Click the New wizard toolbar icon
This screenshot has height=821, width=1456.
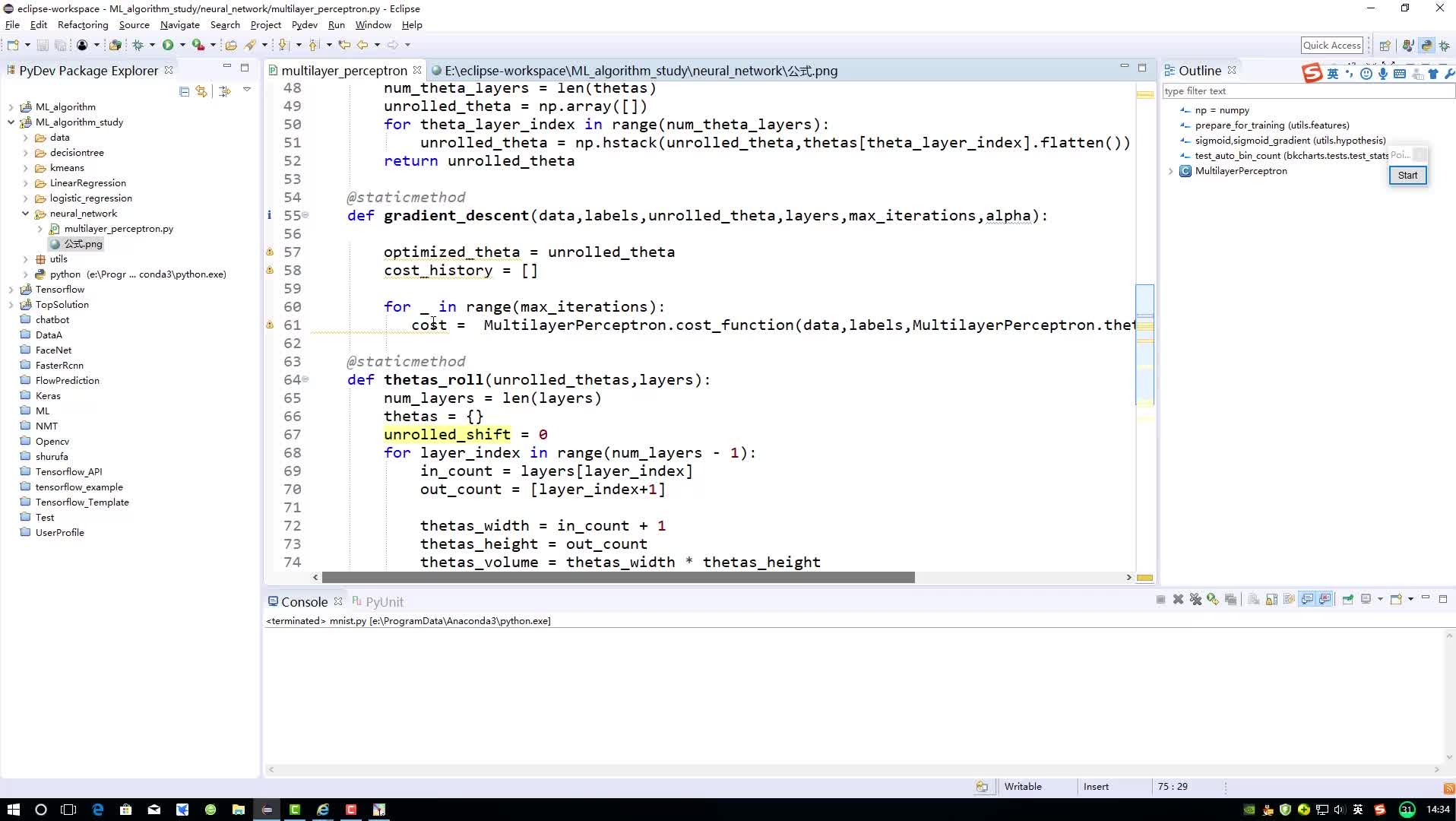13,45
